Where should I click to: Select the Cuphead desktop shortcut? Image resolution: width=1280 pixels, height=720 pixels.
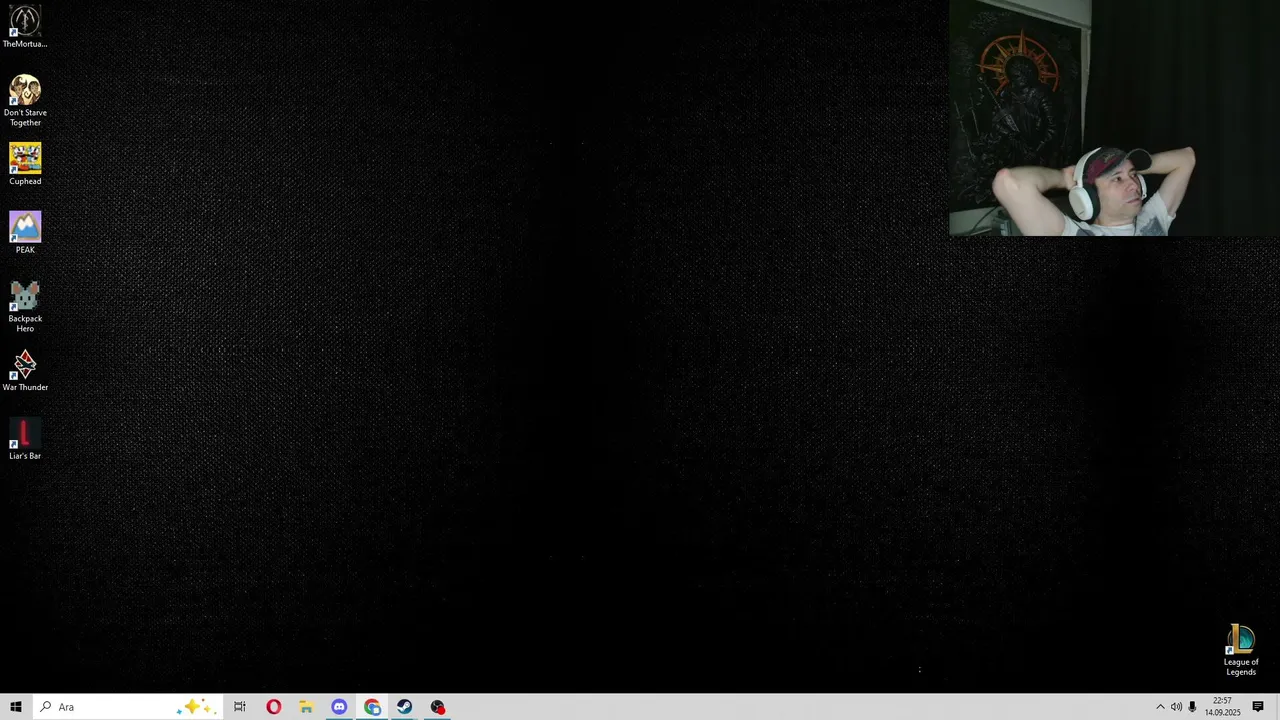click(x=25, y=164)
